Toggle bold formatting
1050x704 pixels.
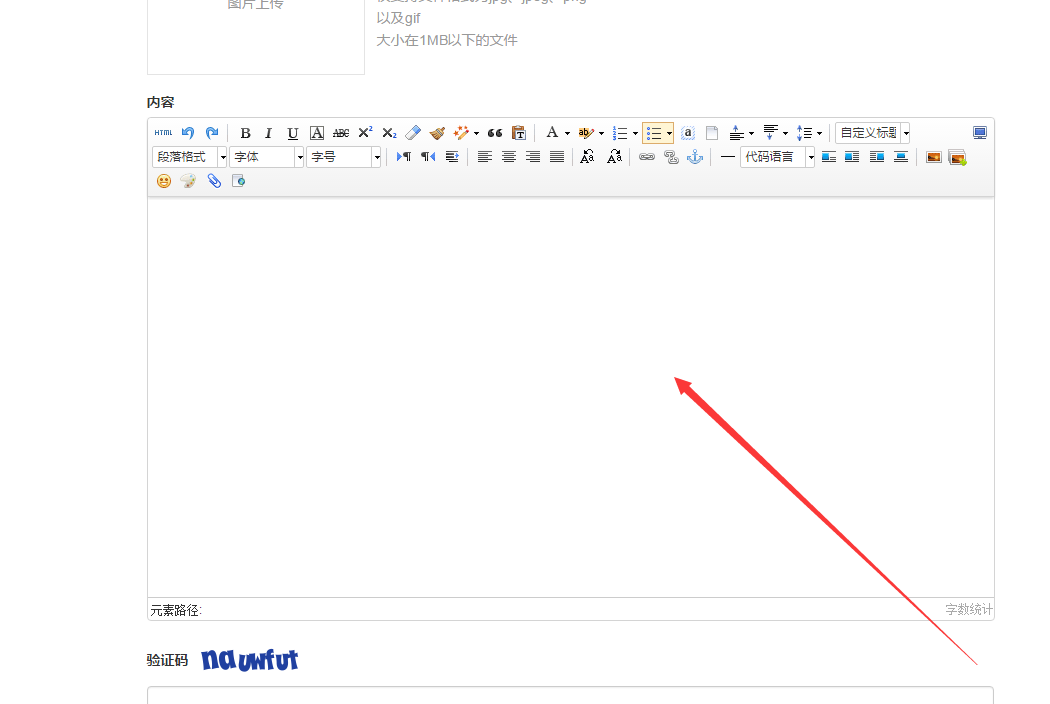coord(245,133)
